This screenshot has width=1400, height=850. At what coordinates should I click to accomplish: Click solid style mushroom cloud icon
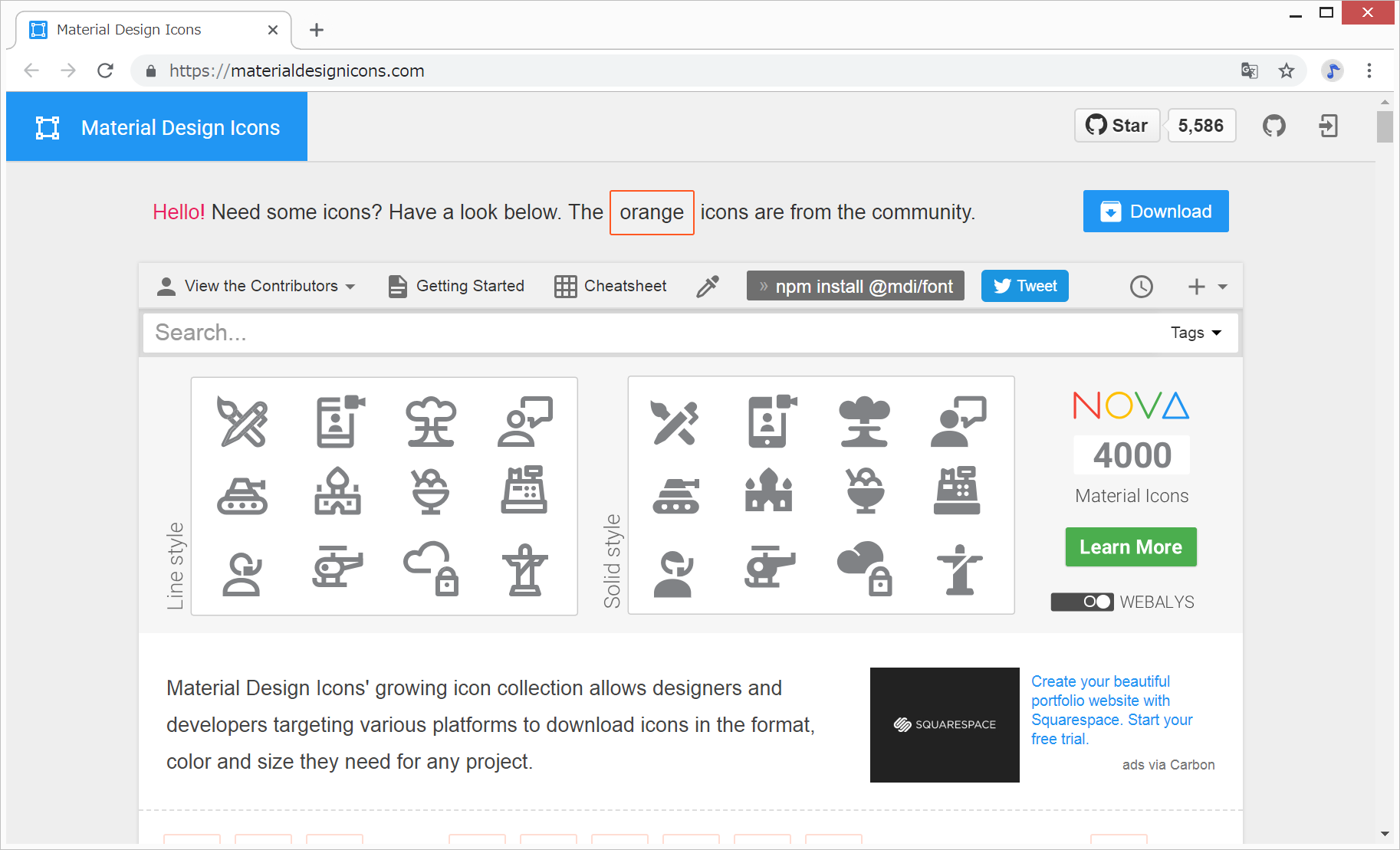865,422
